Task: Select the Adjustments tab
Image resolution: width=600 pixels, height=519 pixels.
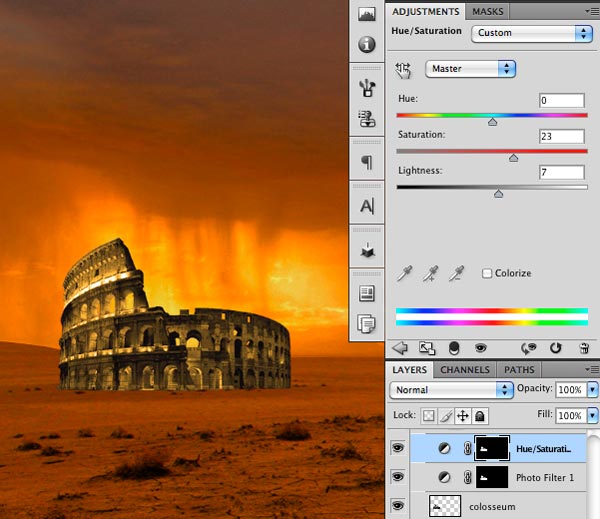Action: coord(426,12)
